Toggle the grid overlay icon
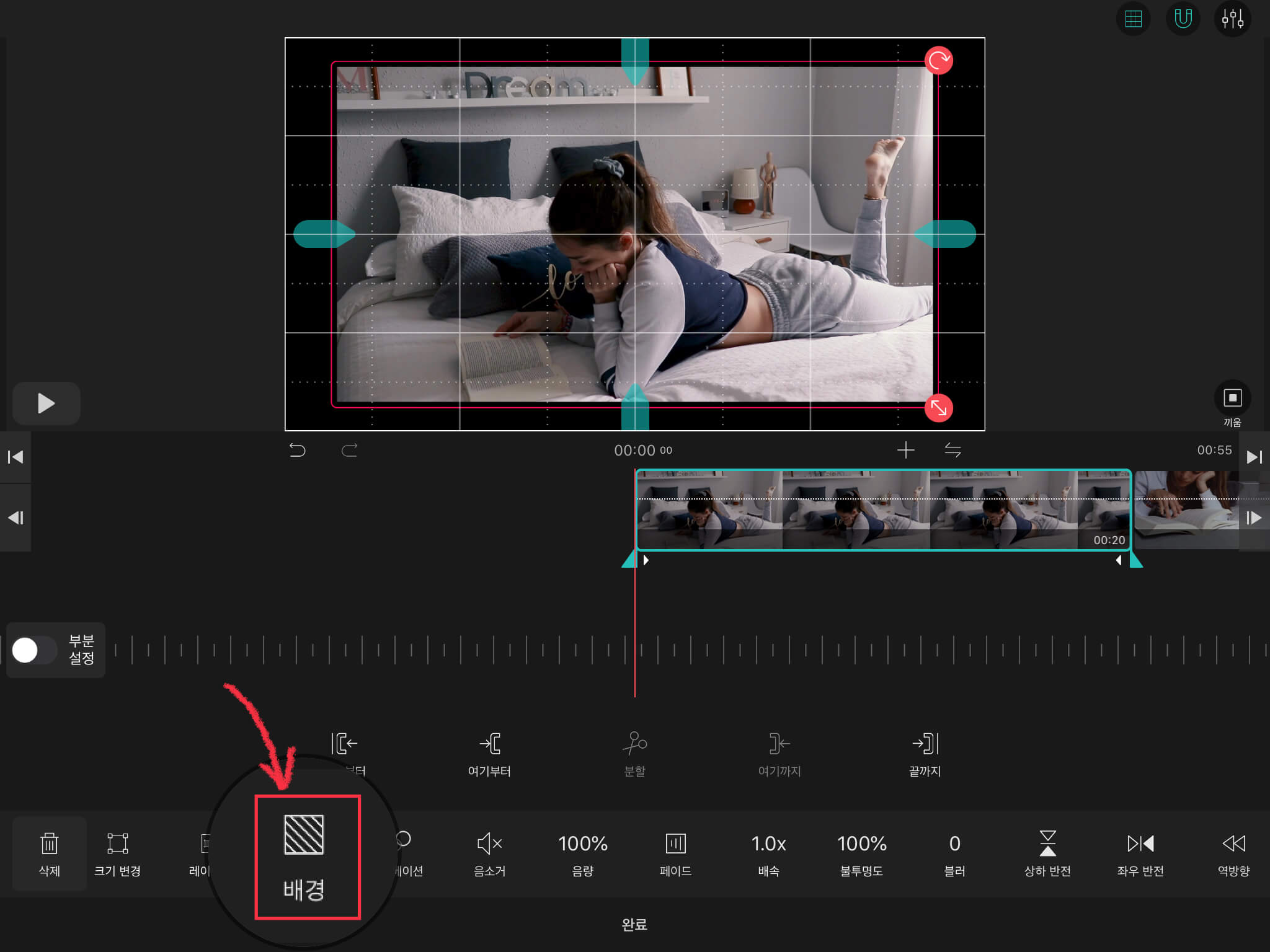Screen dimensions: 1270x952 pyautogui.click(x=1133, y=19)
